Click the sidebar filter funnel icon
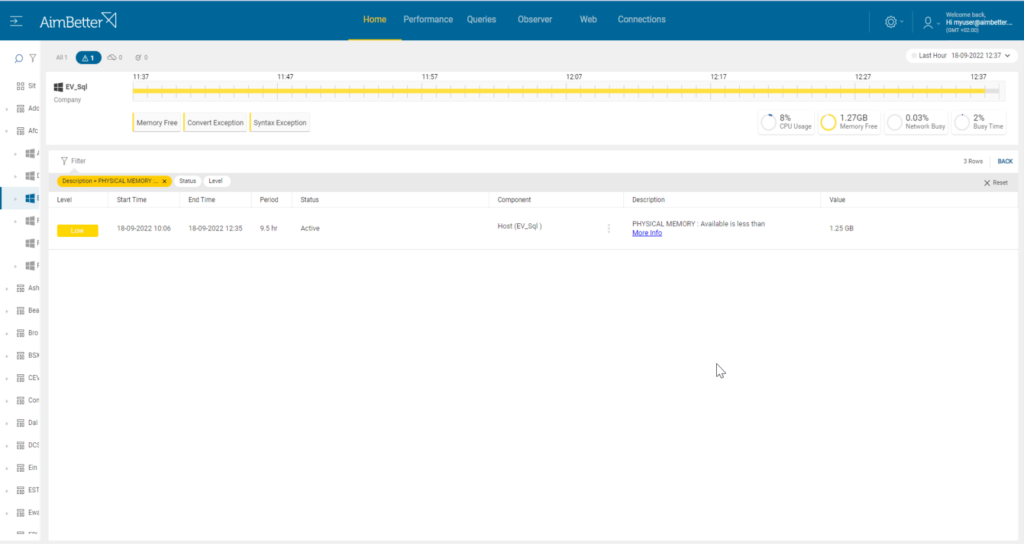Screen dimensions: 1024x544 coord(33,58)
